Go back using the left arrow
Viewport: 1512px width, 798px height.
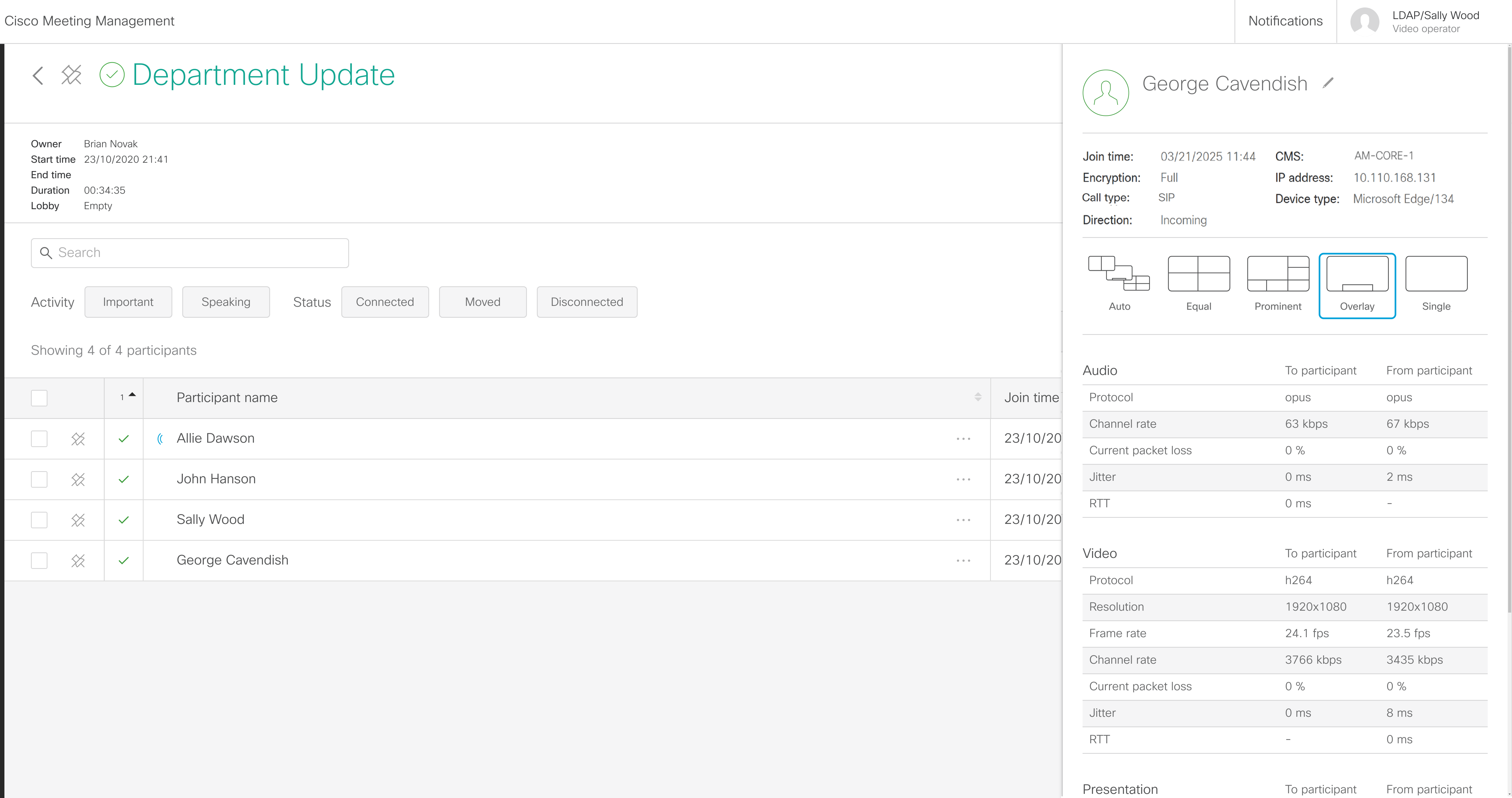point(38,75)
